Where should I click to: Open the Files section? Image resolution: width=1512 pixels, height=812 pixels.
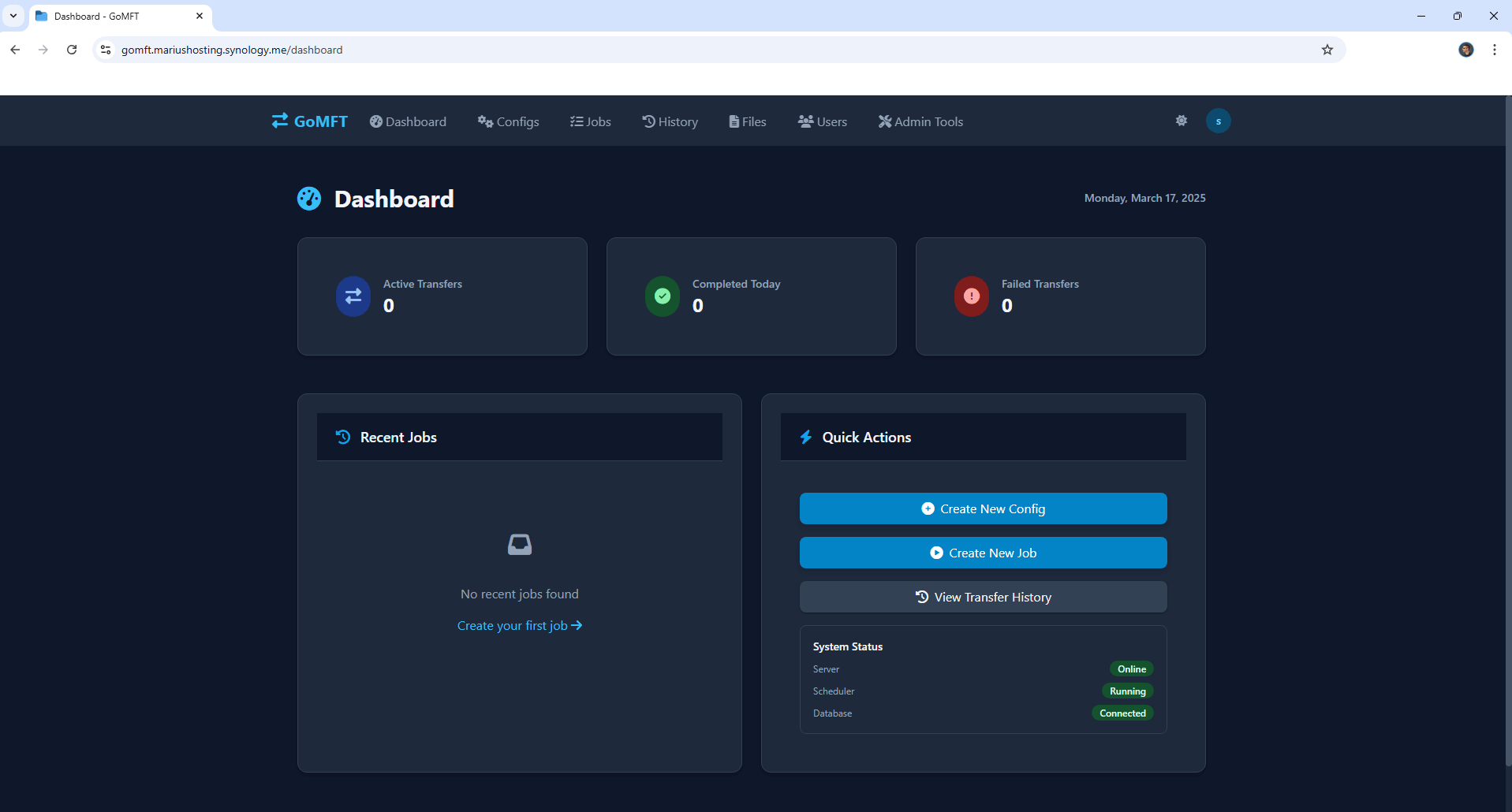pyautogui.click(x=747, y=121)
